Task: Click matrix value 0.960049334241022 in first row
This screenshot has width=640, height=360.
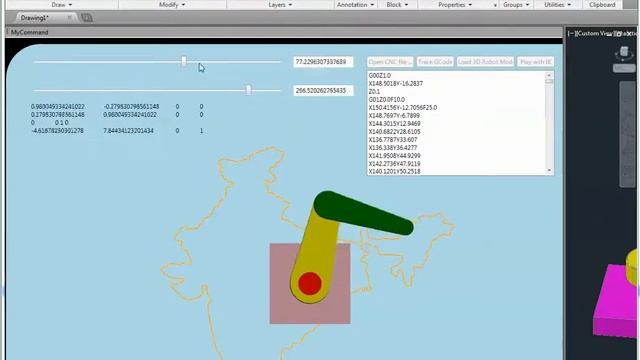Action: tap(58, 107)
